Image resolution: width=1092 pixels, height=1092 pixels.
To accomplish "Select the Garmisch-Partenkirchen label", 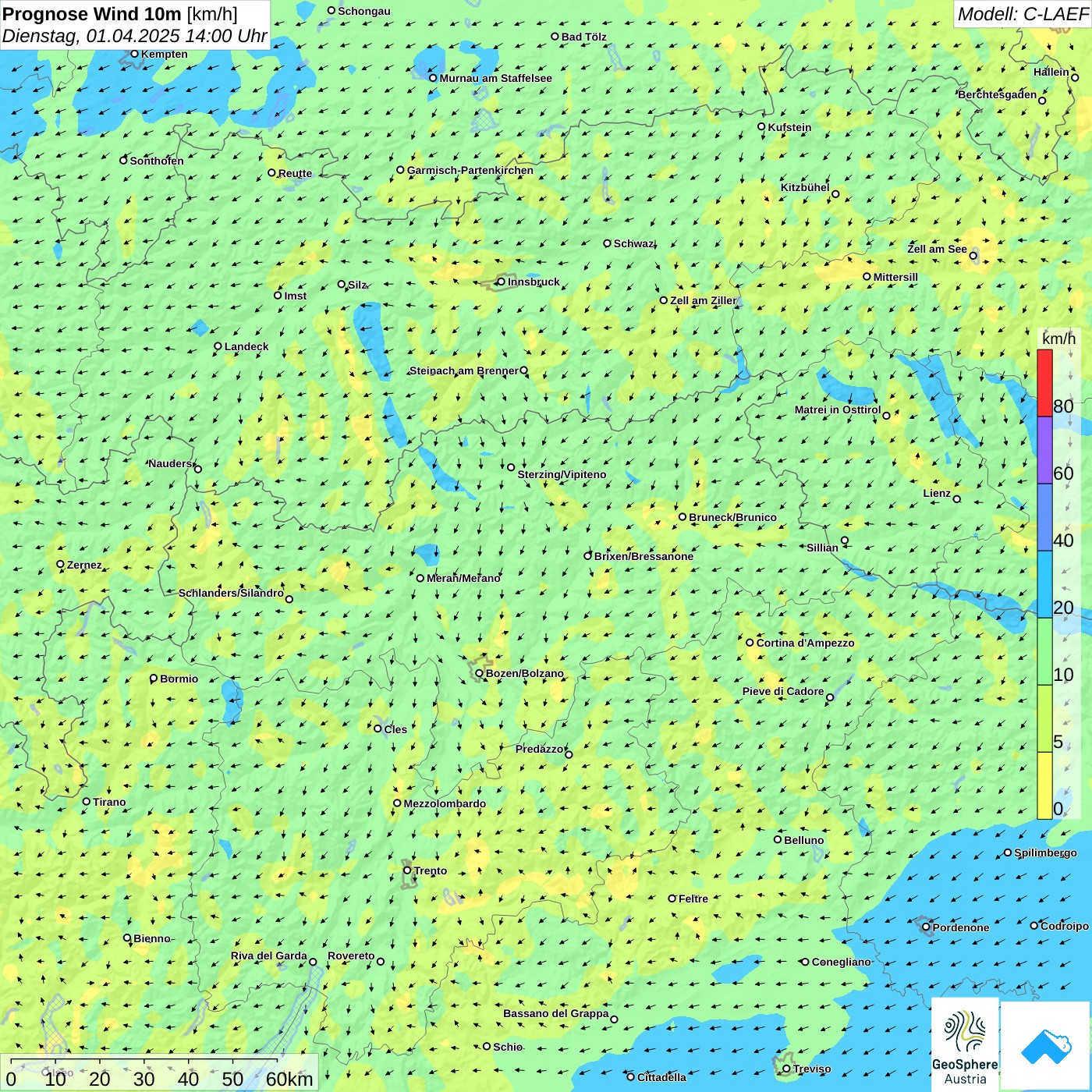I will tap(470, 170).
